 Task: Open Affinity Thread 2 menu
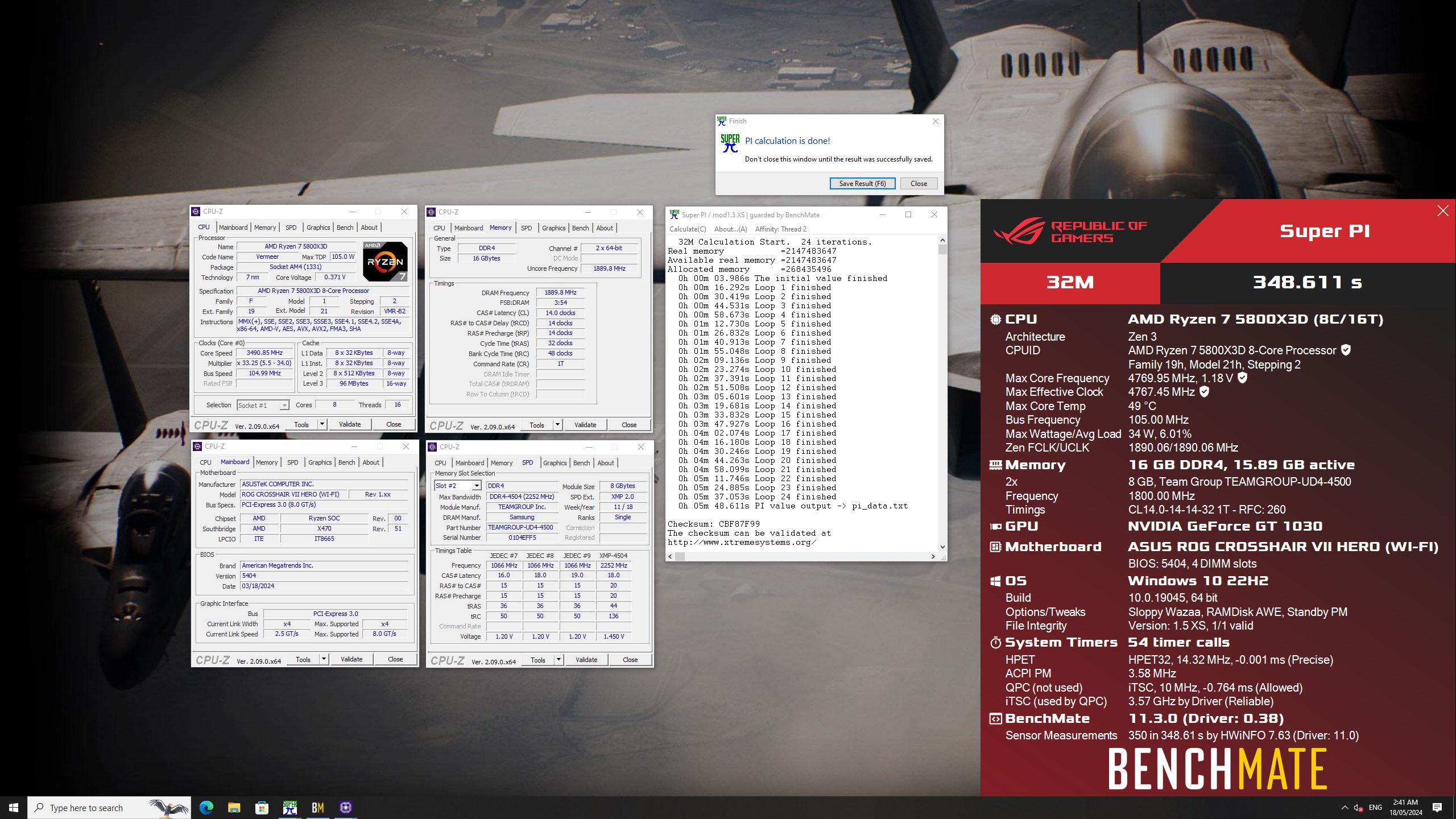[x=780, y=229]
